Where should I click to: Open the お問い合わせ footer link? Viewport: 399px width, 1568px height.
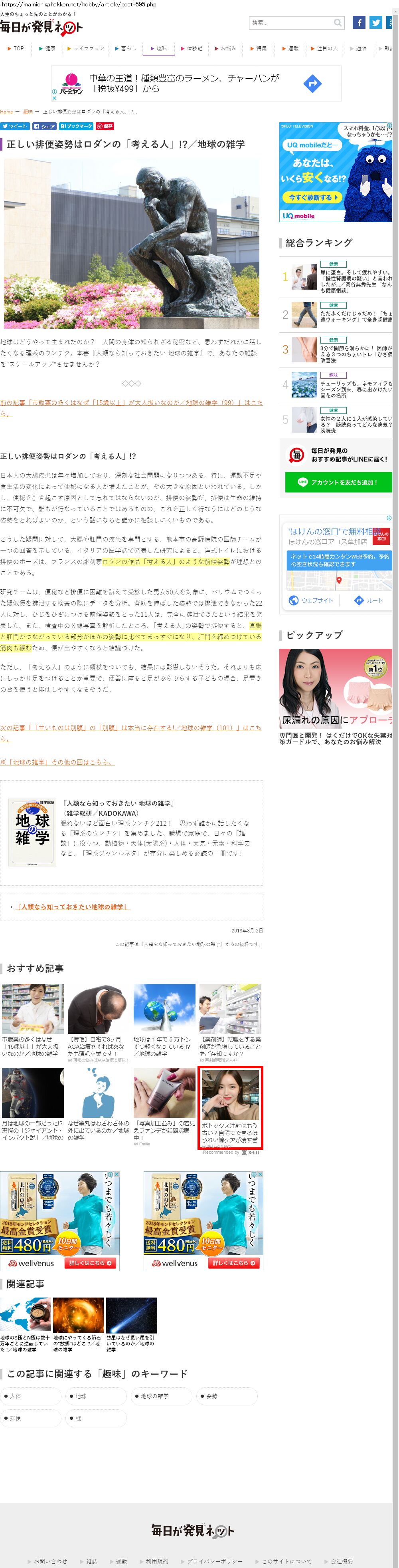50,1561
